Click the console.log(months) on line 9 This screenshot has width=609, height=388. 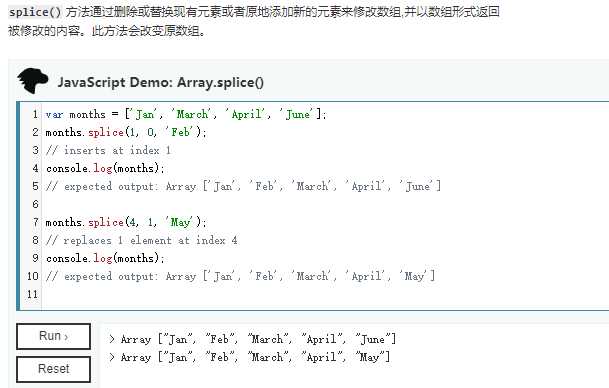point(105,258)
